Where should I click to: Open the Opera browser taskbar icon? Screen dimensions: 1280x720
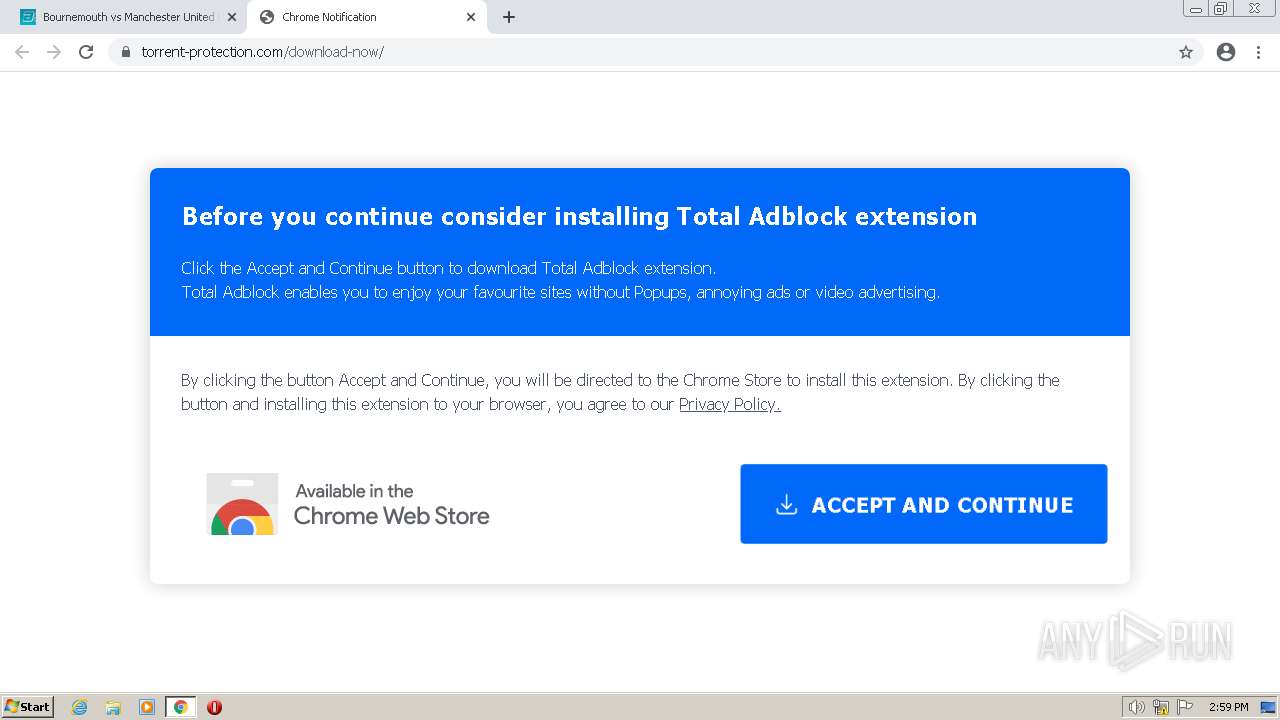click(x=214, y=707)
